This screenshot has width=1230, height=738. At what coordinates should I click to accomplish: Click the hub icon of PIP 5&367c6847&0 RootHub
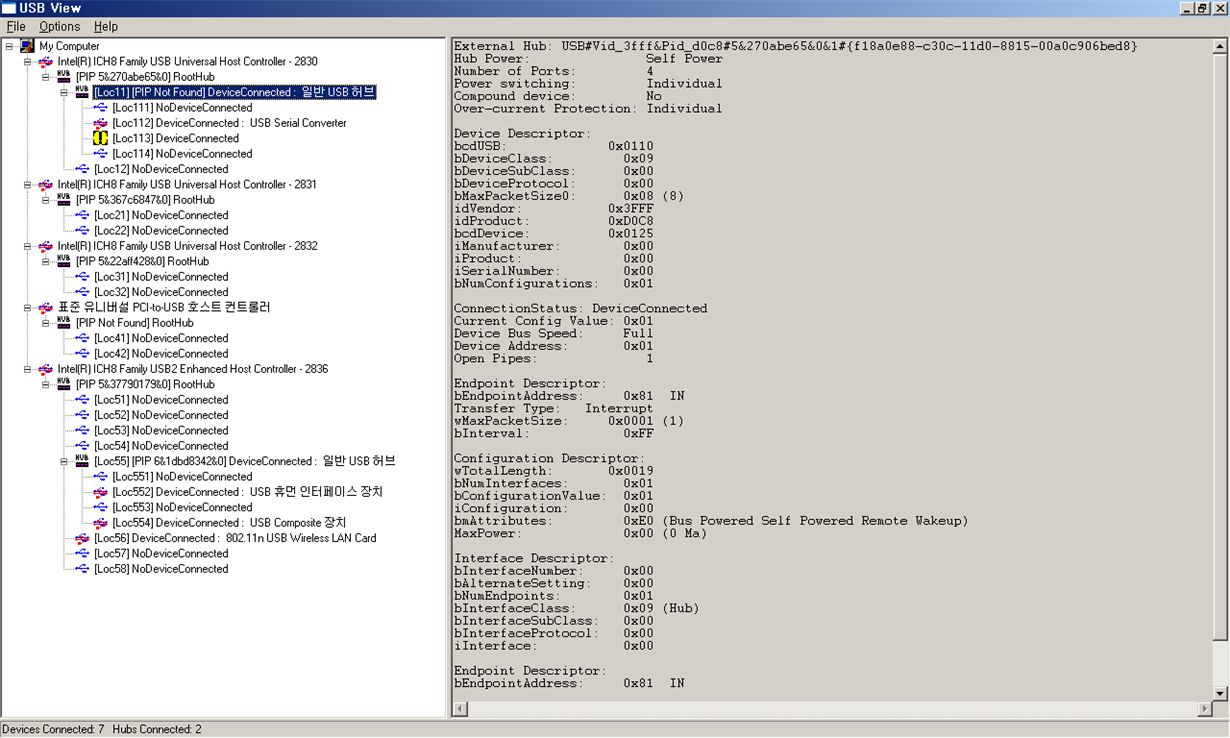click(64, 200)
